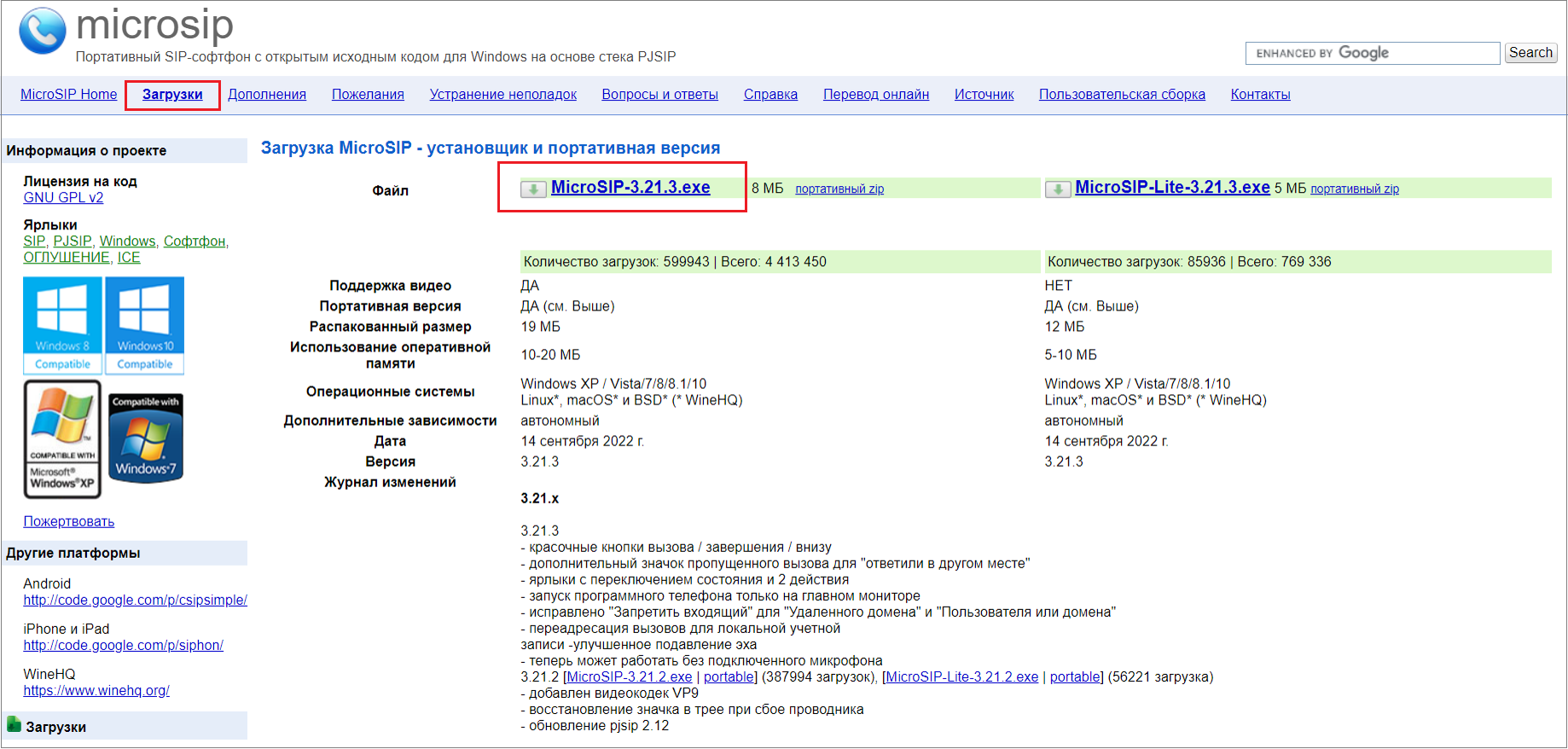Image resolution: width=1568 pixels, height=749 pixels.
Task: Open the GNU GPL v2 license link
Action: tap(63, 198)
